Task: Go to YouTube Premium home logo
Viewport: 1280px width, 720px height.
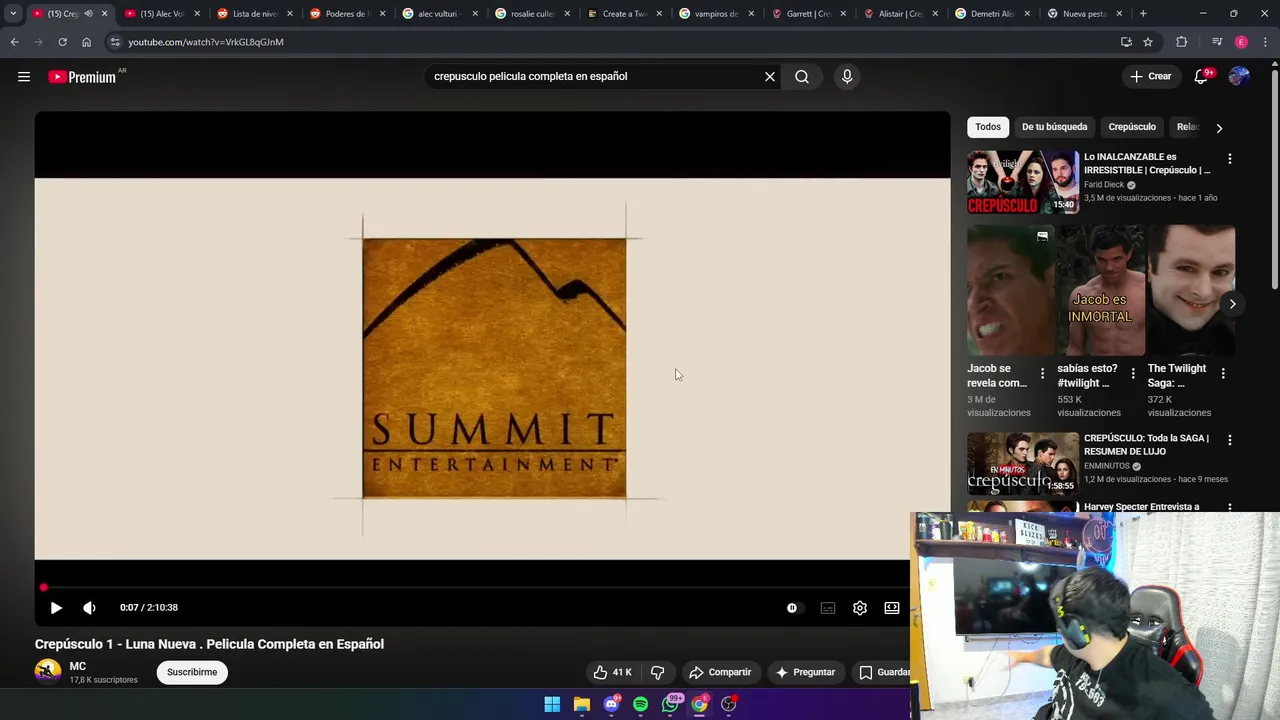Action: (81, 77)
